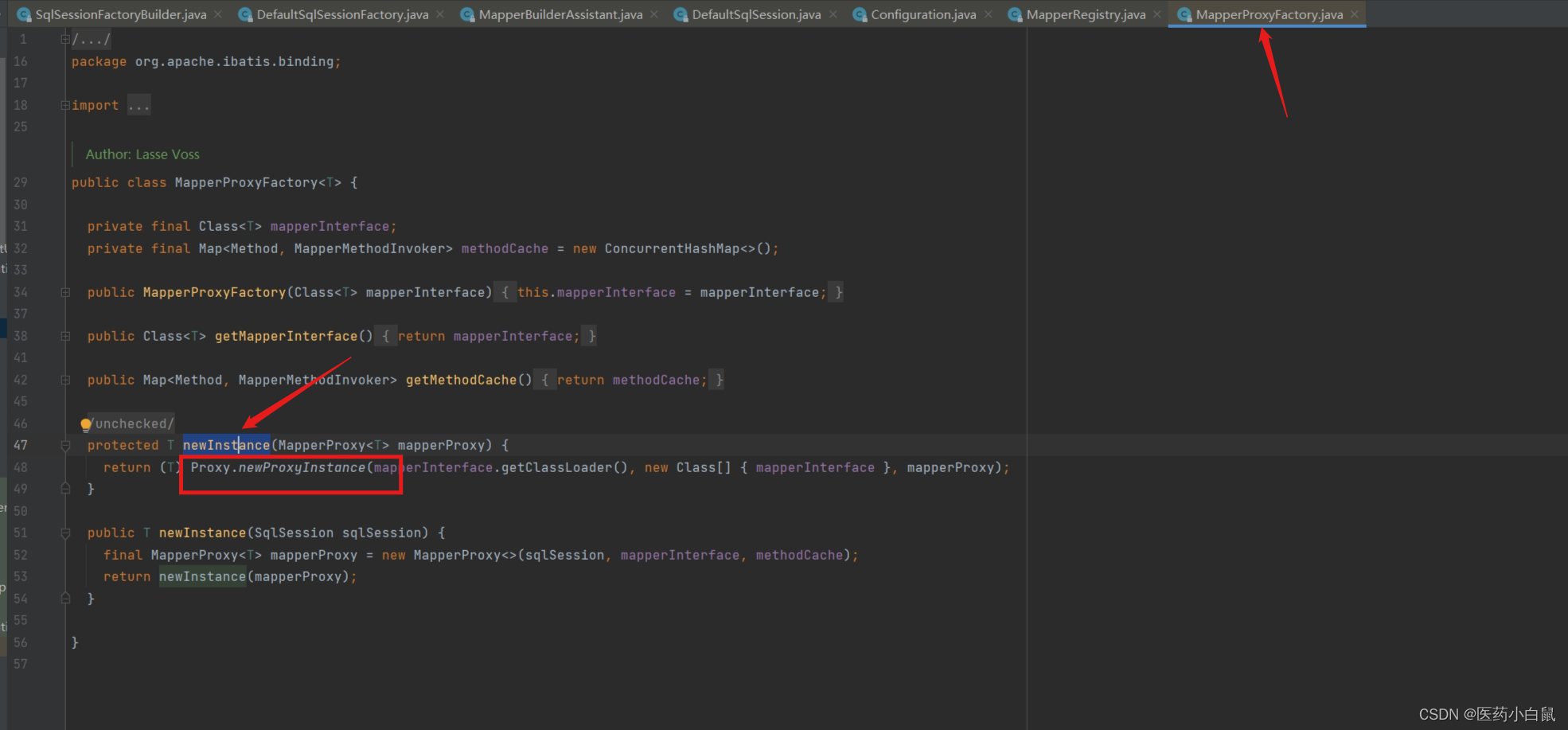The height and width of the screenshot is (730, 1568).
Task: Click folded body 'return mapperInterface;'
Action: coord(489,336)
